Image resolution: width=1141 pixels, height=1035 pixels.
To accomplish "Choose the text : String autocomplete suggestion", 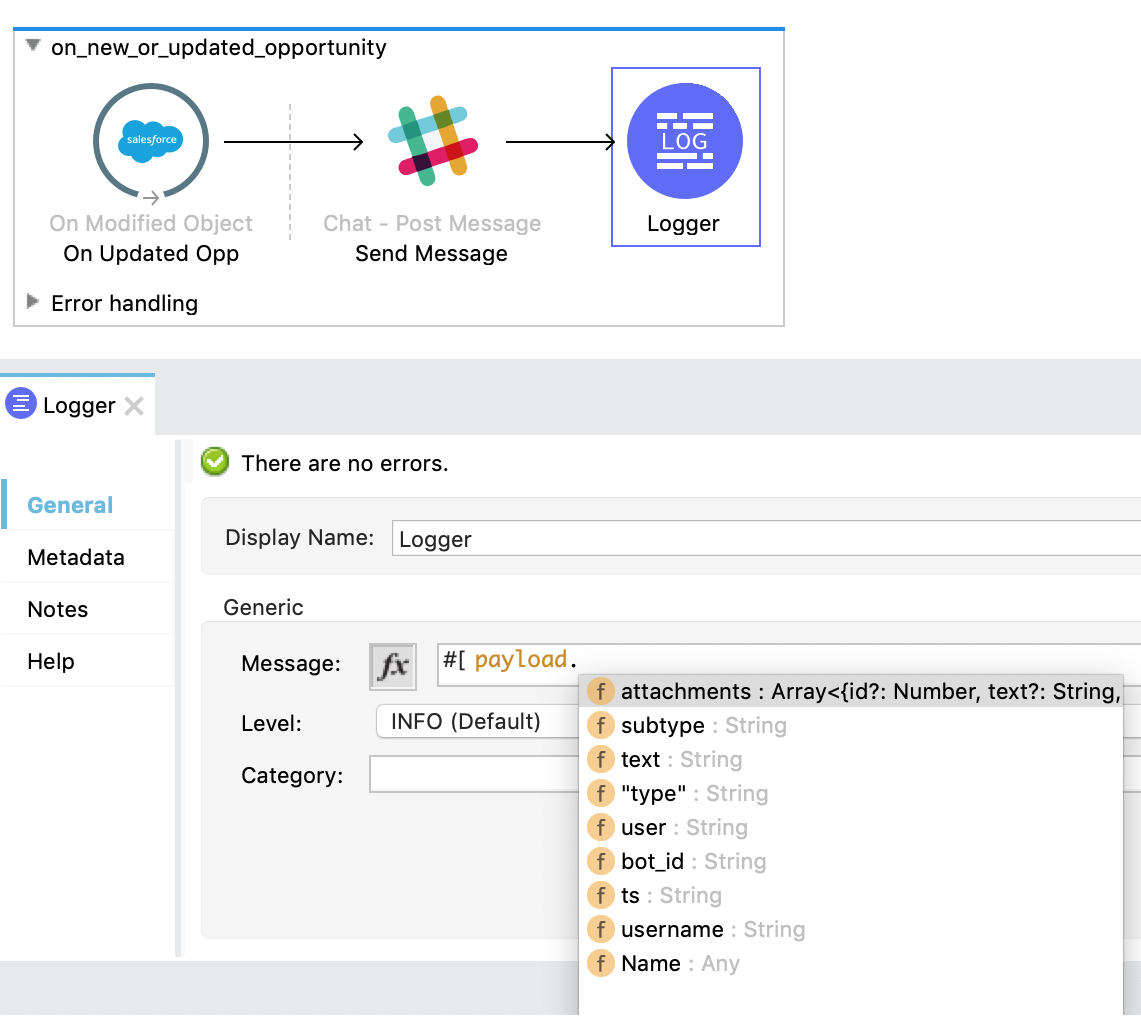I will click(640, 759).
